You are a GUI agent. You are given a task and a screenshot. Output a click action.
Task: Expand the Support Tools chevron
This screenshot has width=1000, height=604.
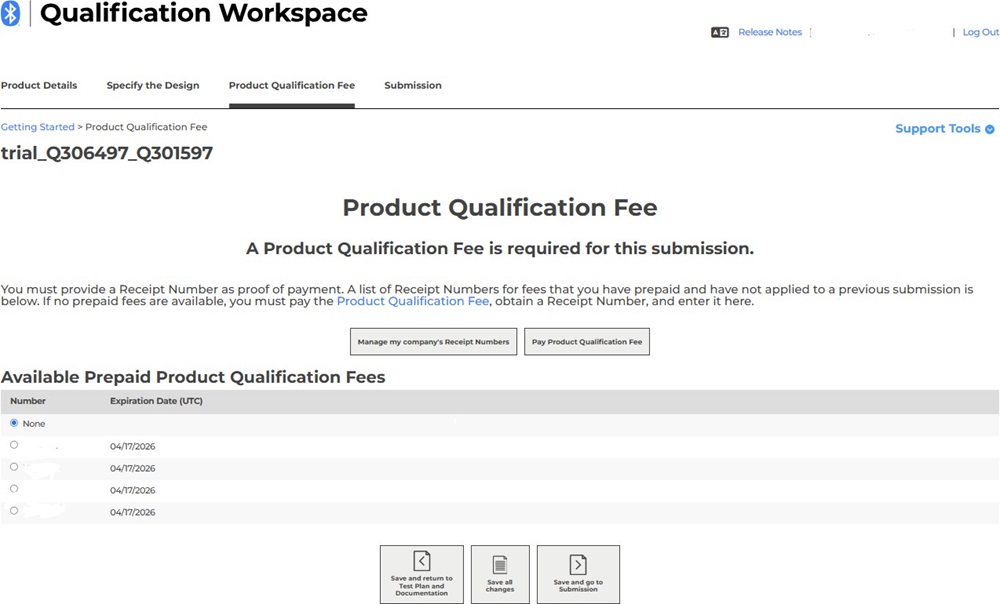(x=989, y=129)
